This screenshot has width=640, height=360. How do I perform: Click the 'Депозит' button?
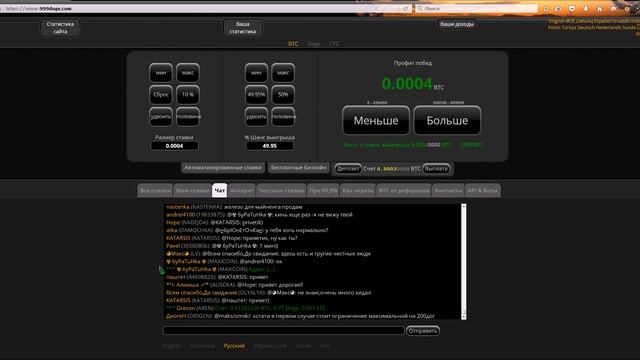coord(348,169)
